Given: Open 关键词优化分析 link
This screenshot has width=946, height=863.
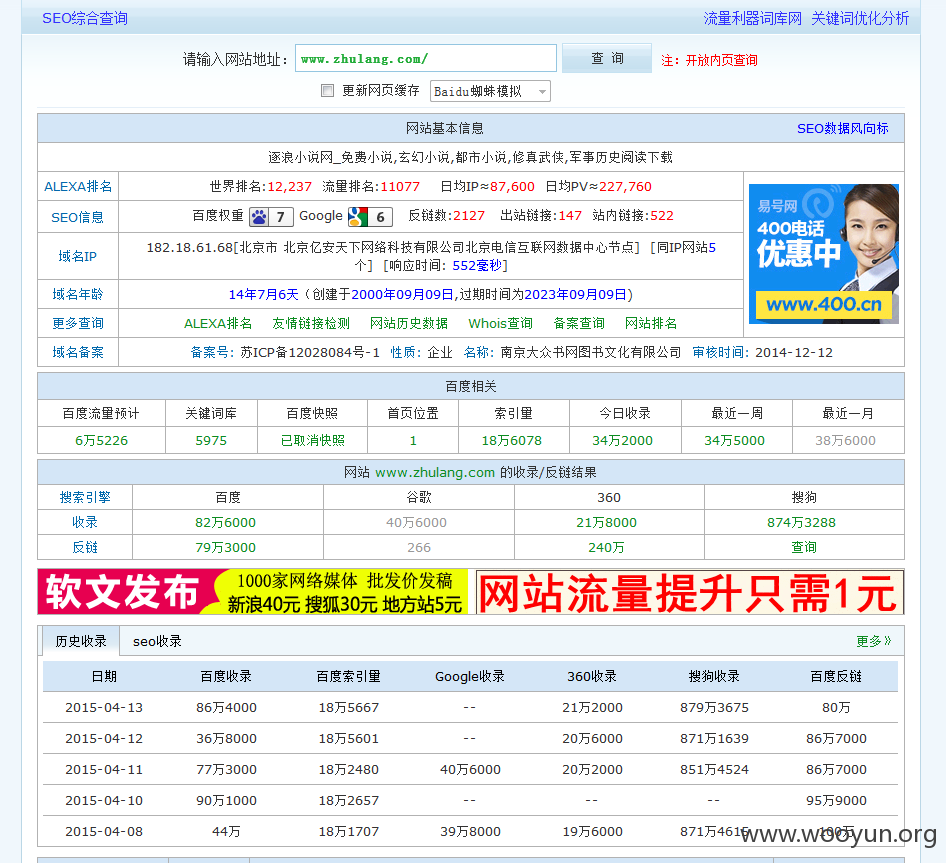Looking at the screenshot, I should click(x=860, y=19).
